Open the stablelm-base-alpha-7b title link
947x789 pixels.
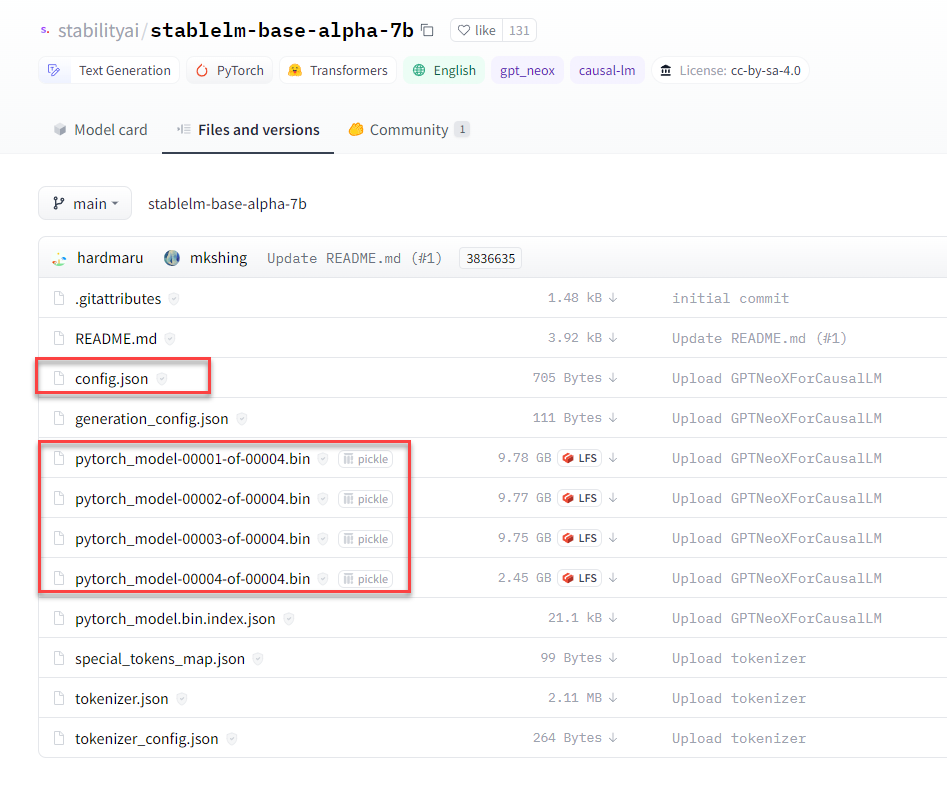pos(282,30)
